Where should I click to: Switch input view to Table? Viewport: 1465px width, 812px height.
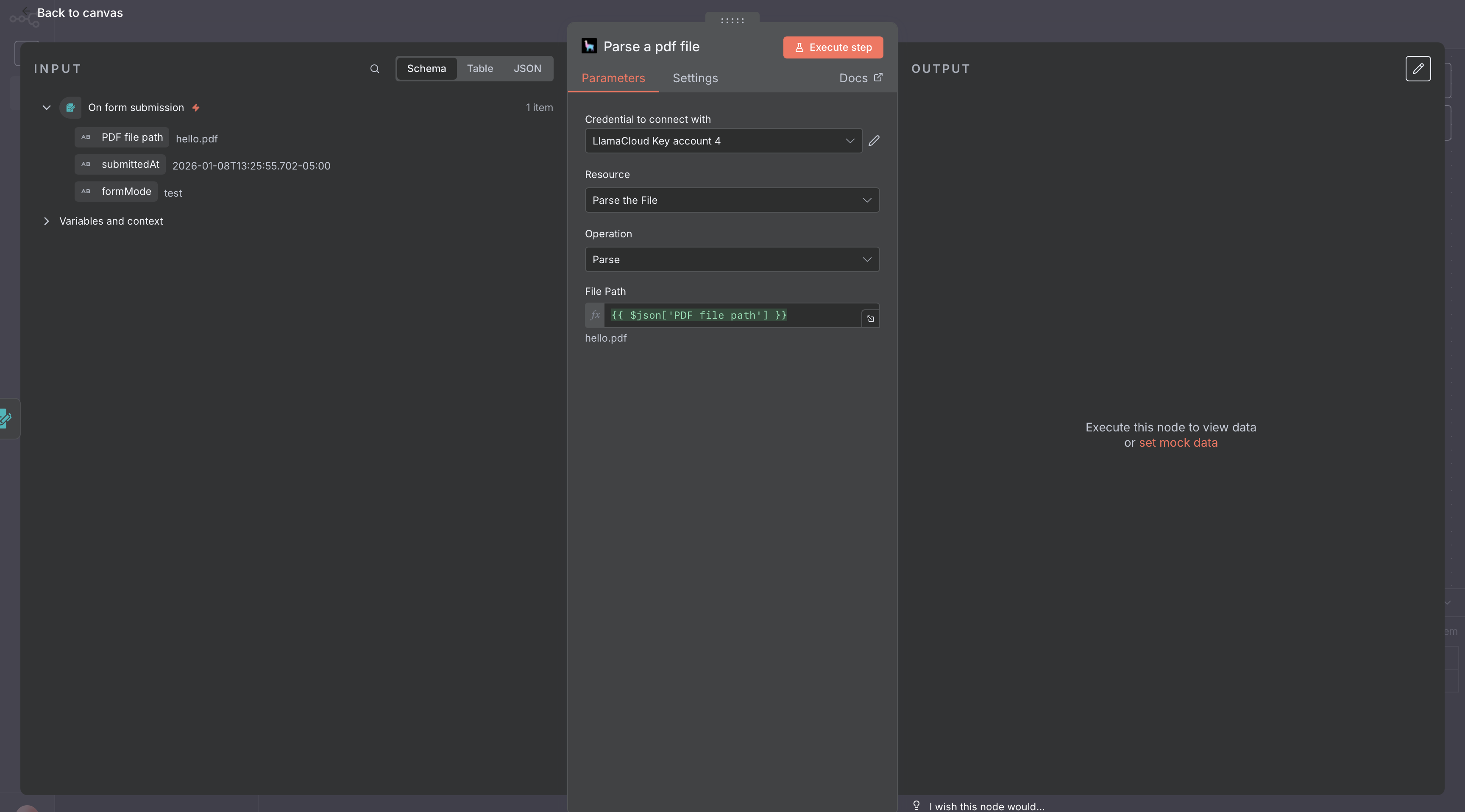click(479, 68)
